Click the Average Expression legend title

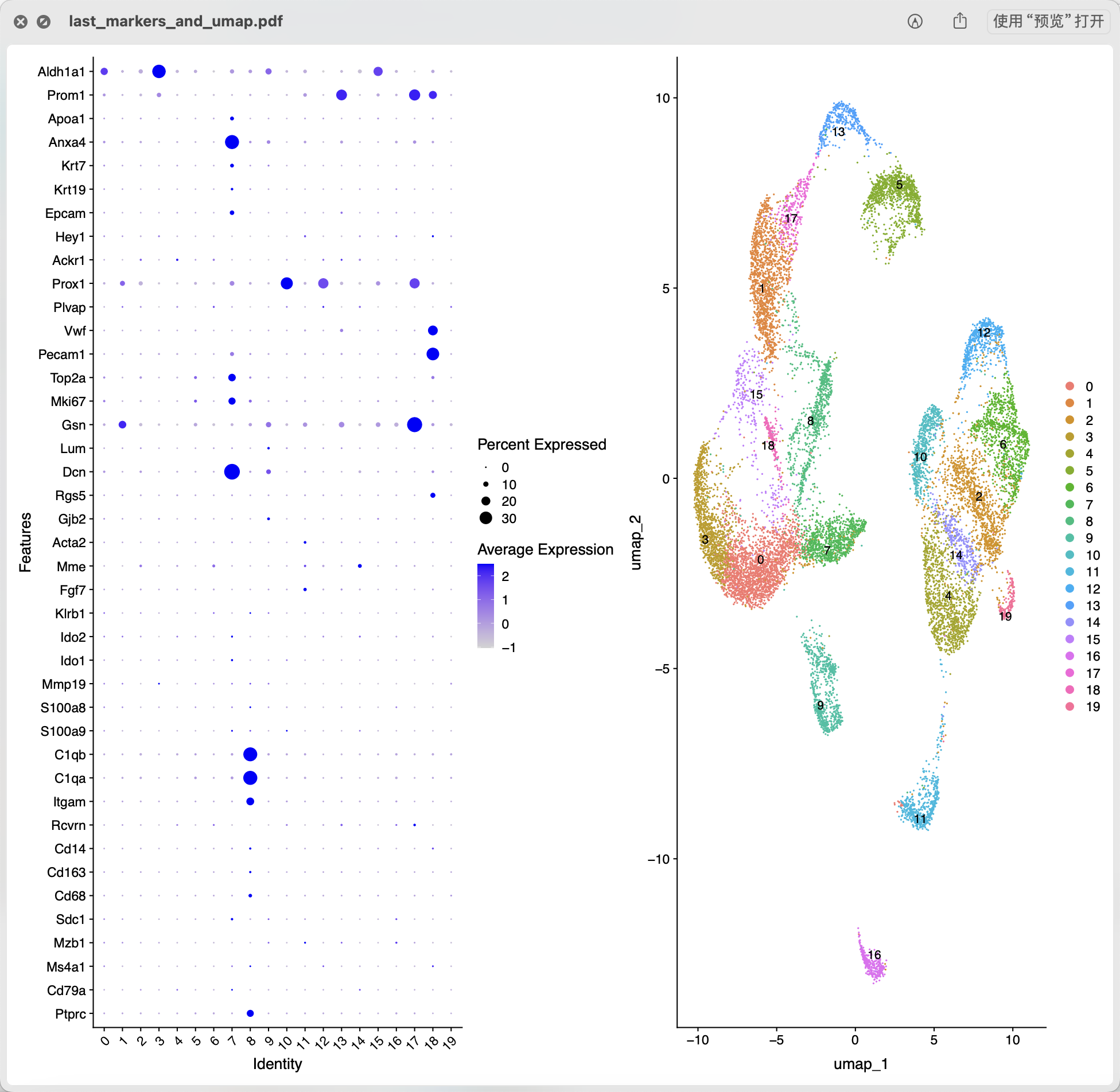[545, 549]
